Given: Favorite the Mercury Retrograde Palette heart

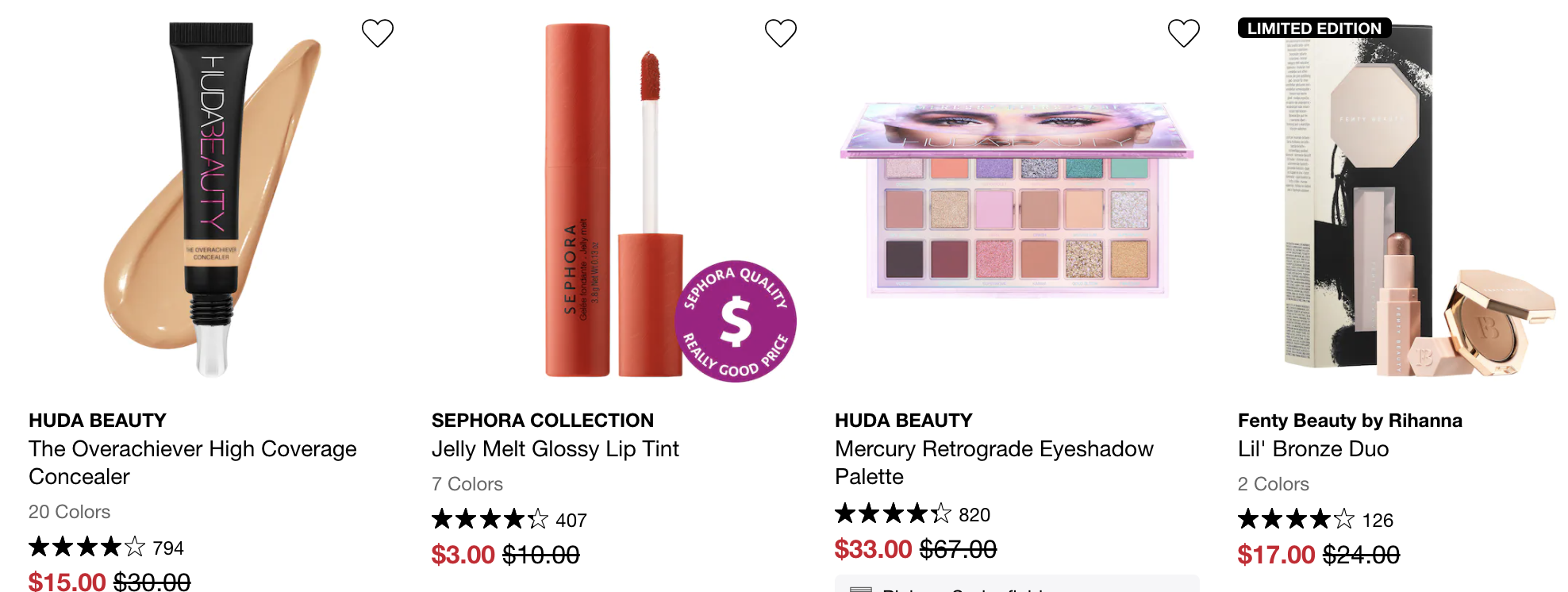Looking at the screenshot, I should tap(1184, 33).
